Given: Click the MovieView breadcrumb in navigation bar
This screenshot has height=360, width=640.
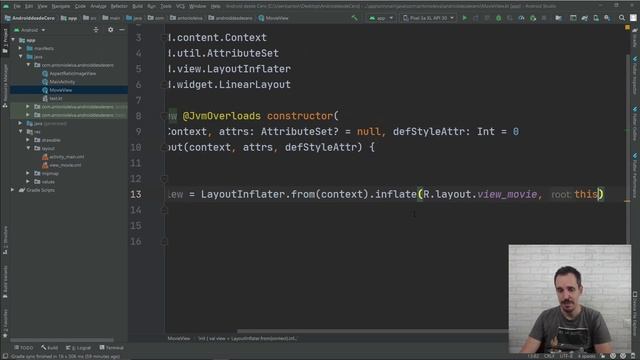Looking at the screenshot, I should click(x=273, y=18).
